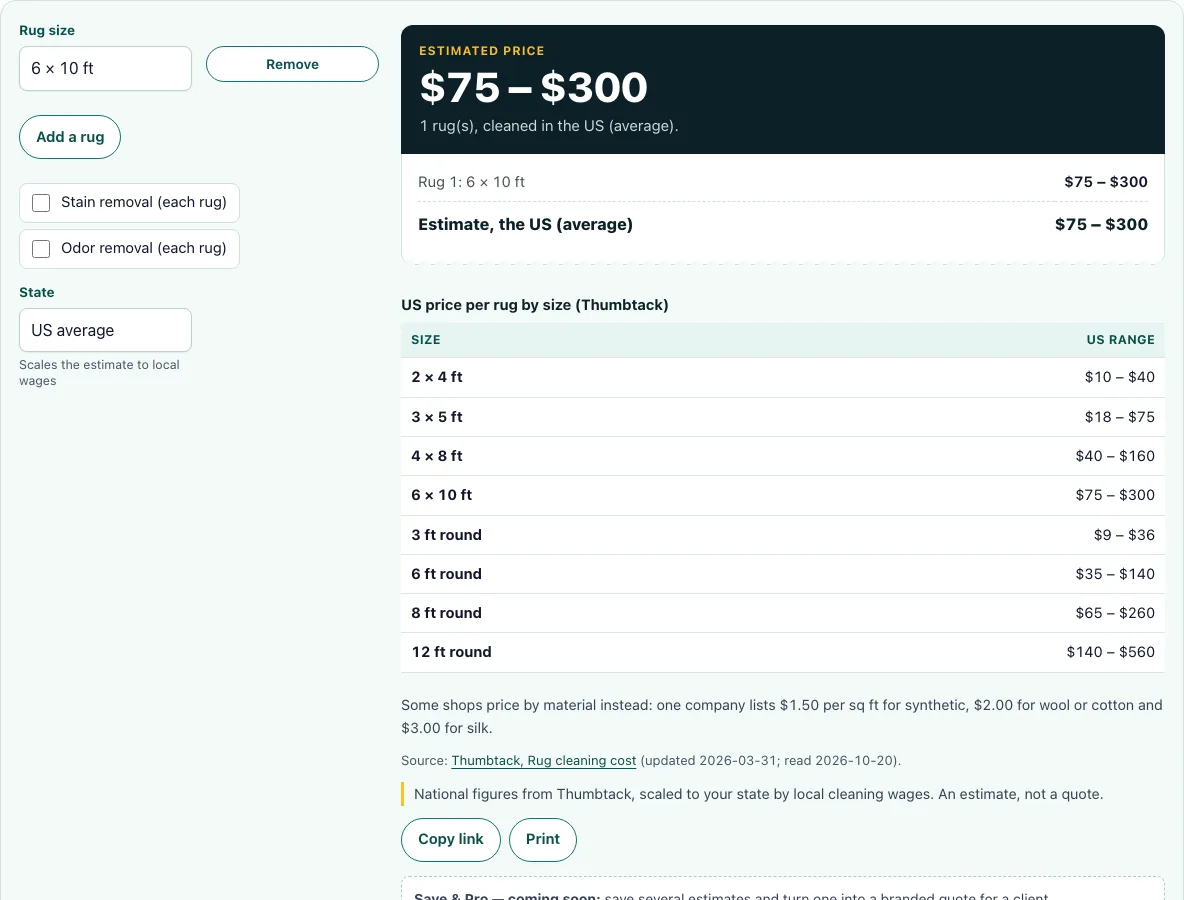Click the 6 × 10 ft table row

coord(782,495)
